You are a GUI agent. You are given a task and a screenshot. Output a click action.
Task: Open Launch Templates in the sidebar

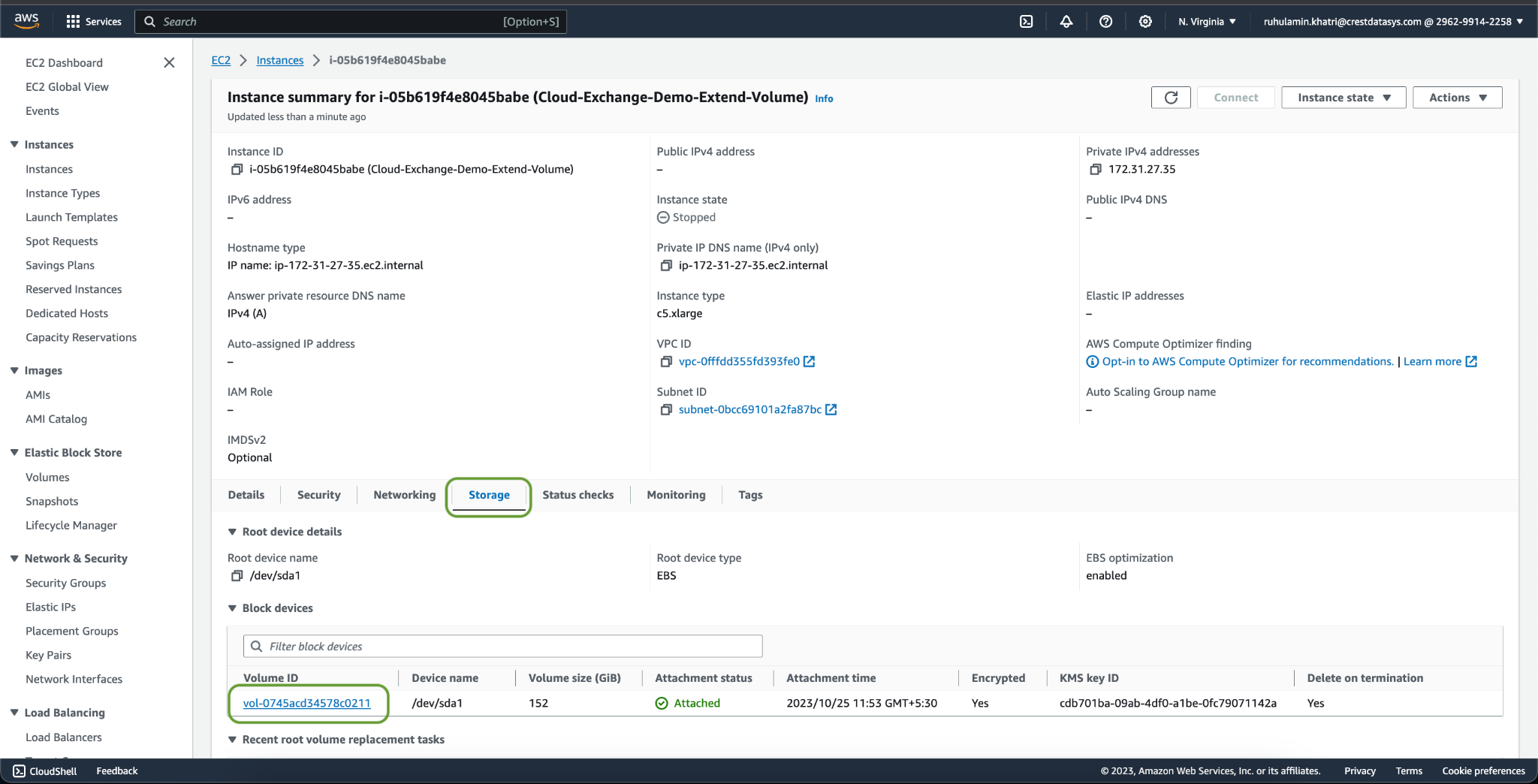click(x=71, y=218)
